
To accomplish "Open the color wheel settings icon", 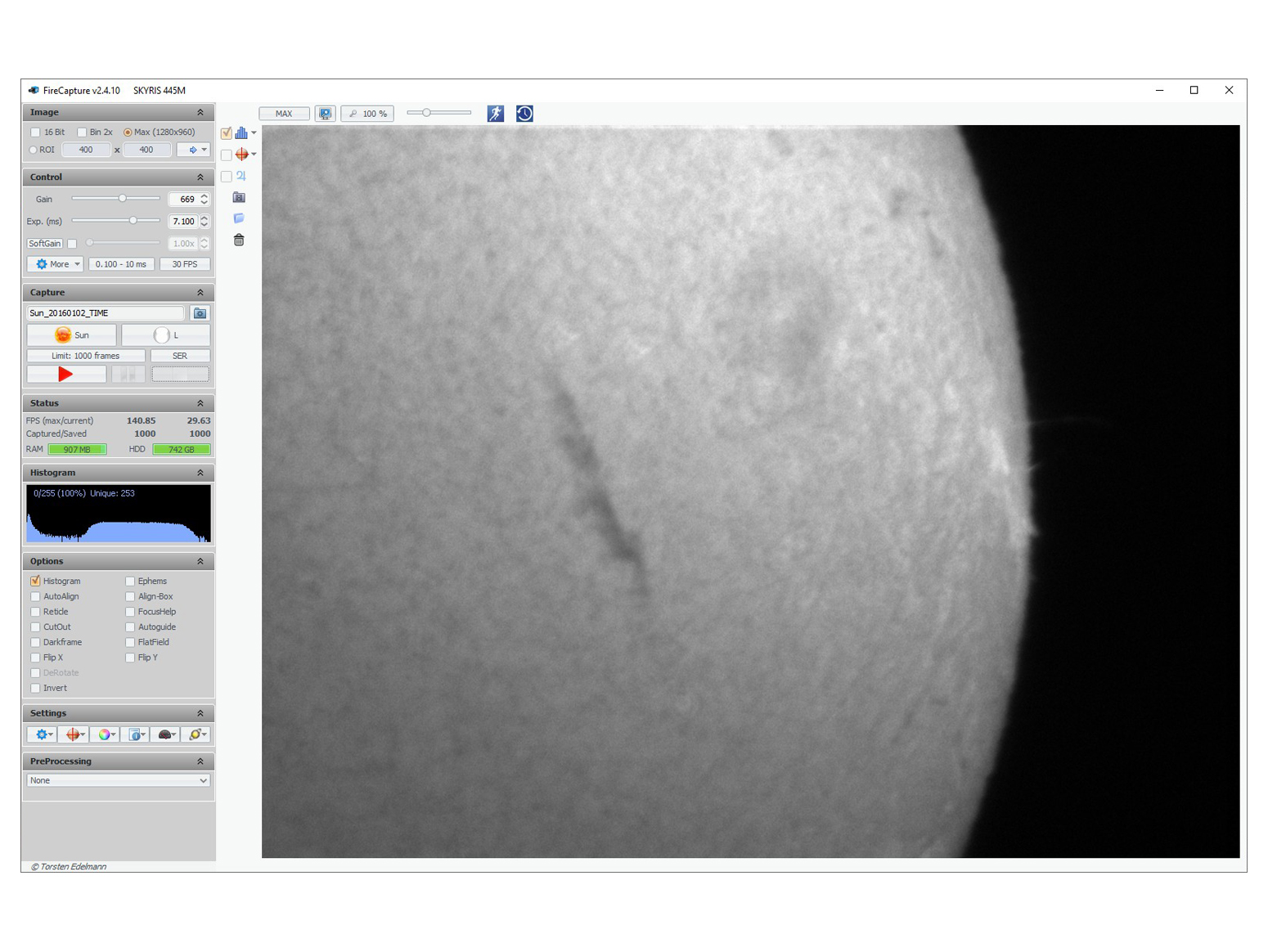I will [x=106, y=734].
